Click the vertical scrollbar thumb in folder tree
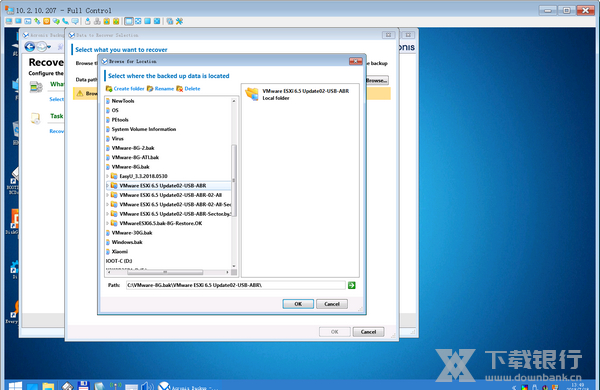600x390 pixels. (234, 180)
